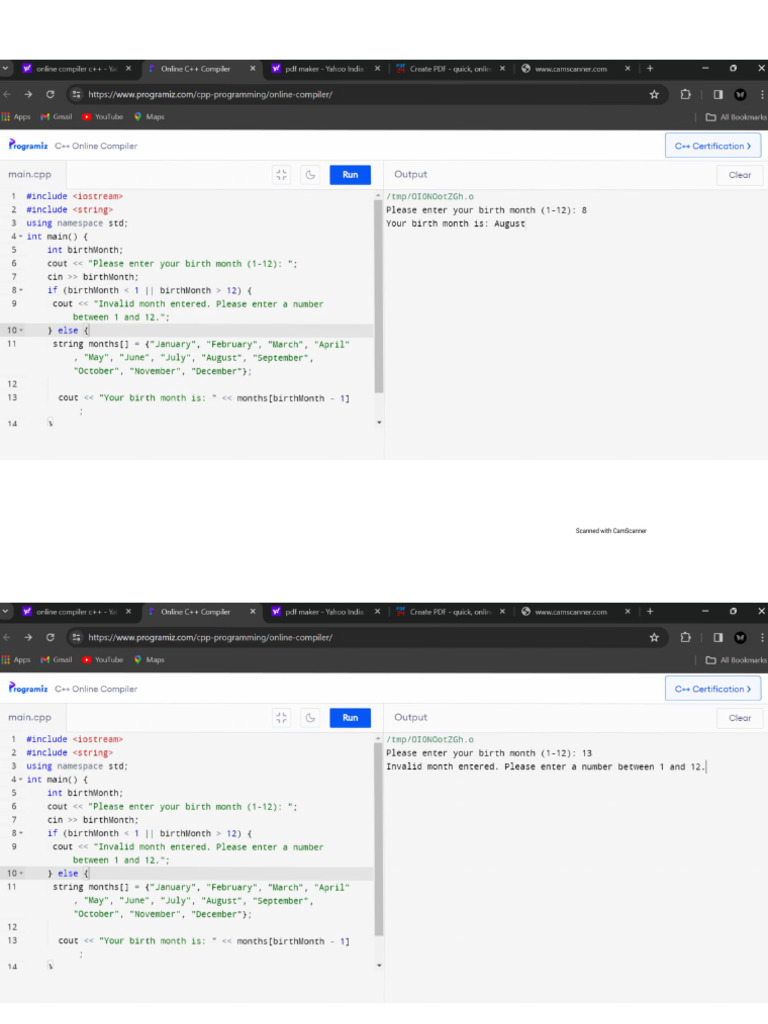768x1024 pixels.
Task: Switch to www.camscanner.com tab in bottom browser
Action: (x=570, y=612)
